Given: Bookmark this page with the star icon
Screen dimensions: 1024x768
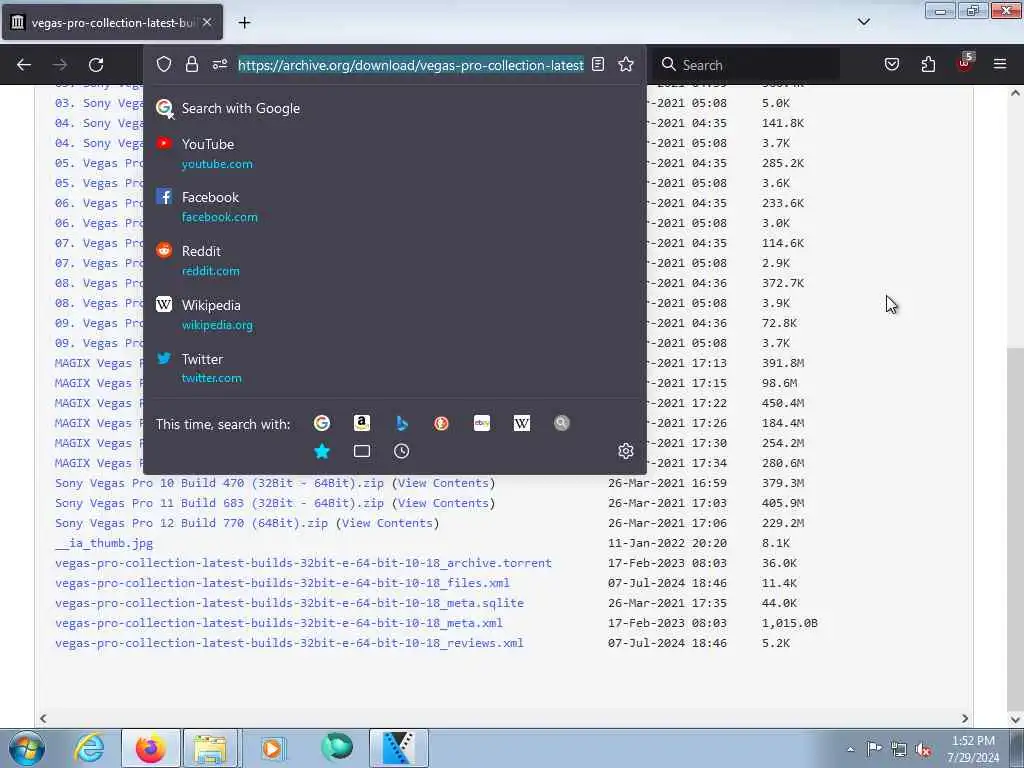Looking at the screenshot, I should 626,64.
